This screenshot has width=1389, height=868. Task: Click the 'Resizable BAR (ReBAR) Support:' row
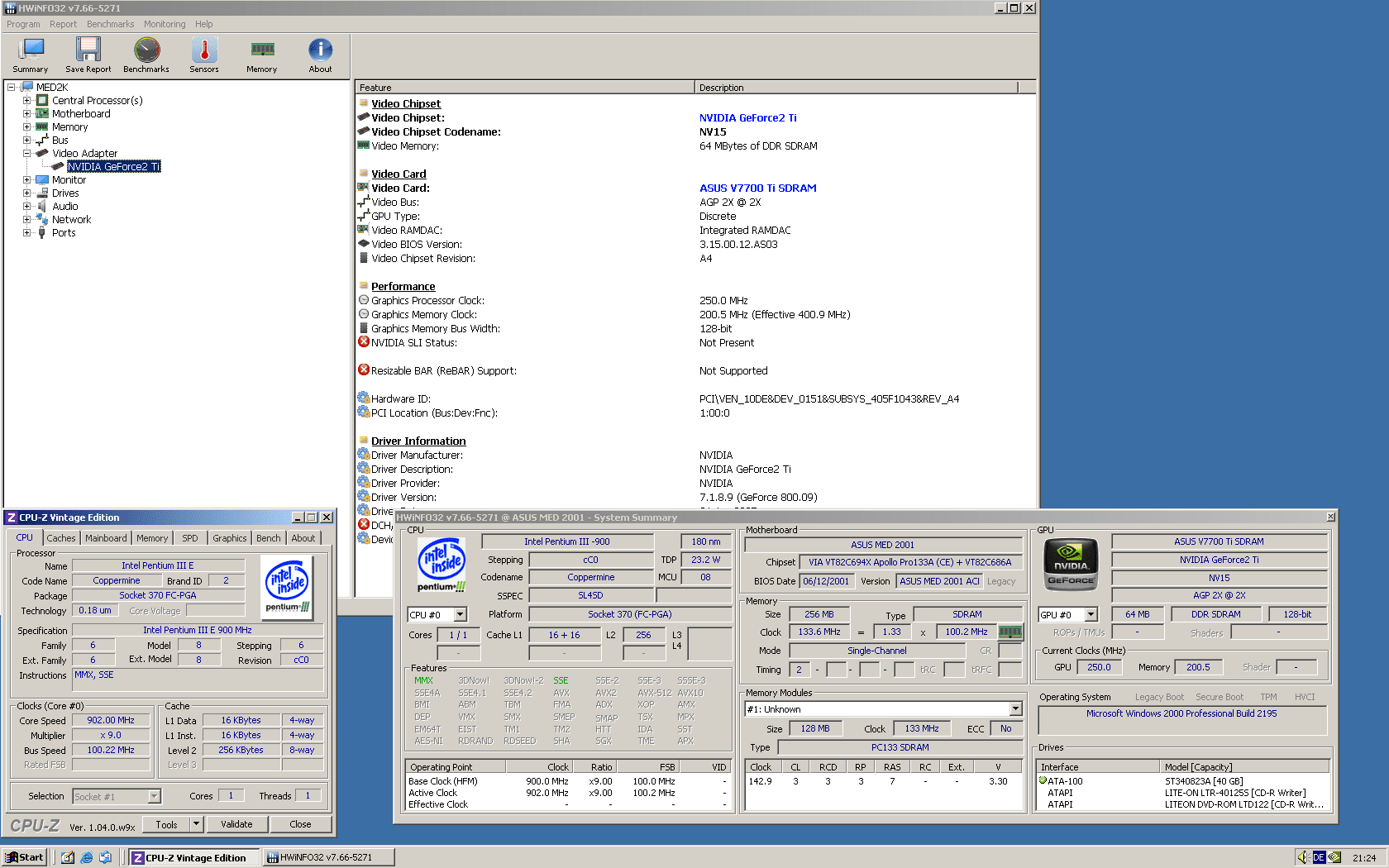tap(695, 370)
